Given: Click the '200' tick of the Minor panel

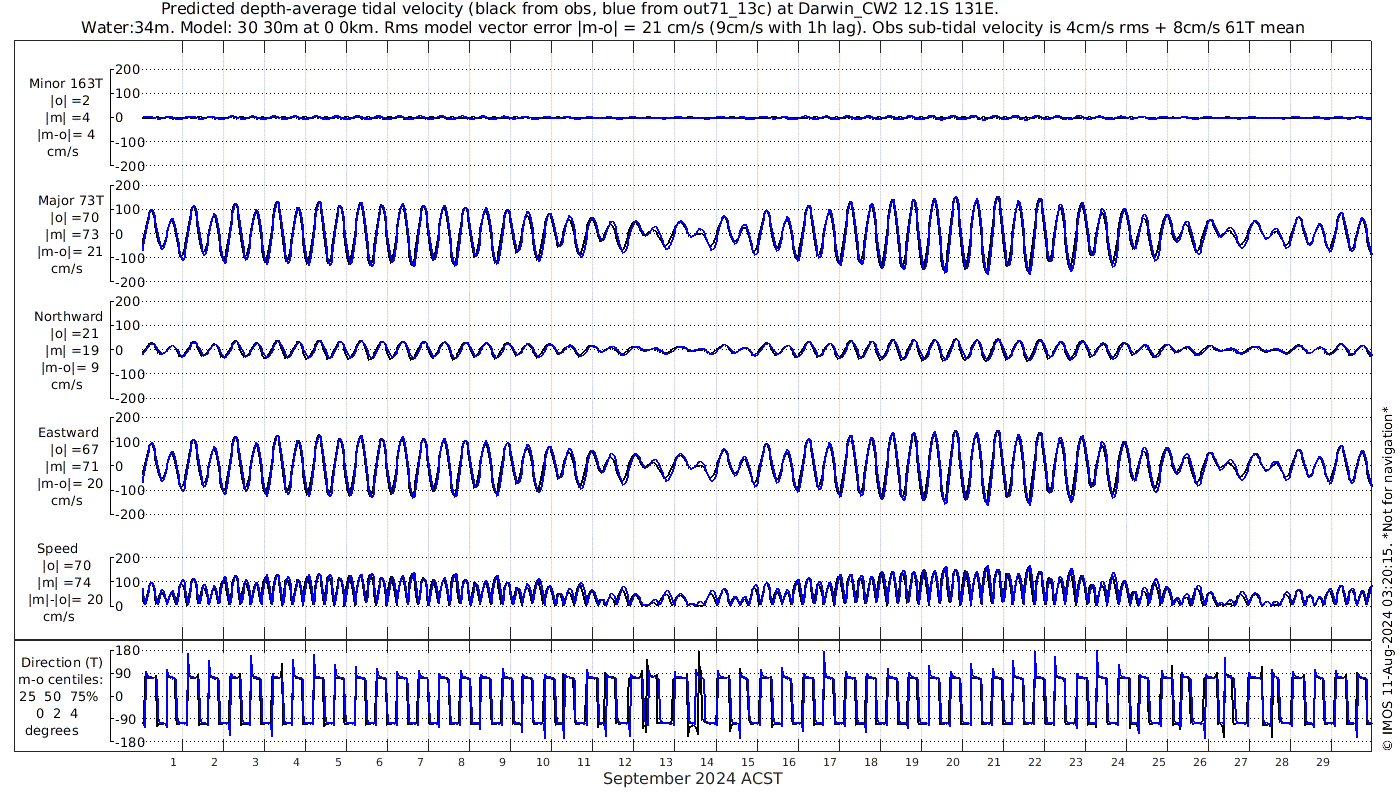Looking at the screenshot, I should point(127,70).
